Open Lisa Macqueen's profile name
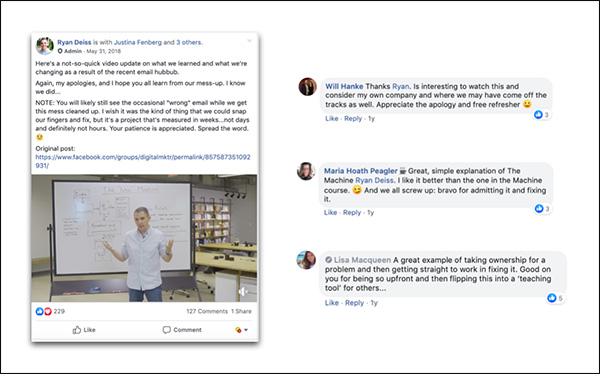The height and width of the screenshot is (374, 600). click(x=362, y=260)
